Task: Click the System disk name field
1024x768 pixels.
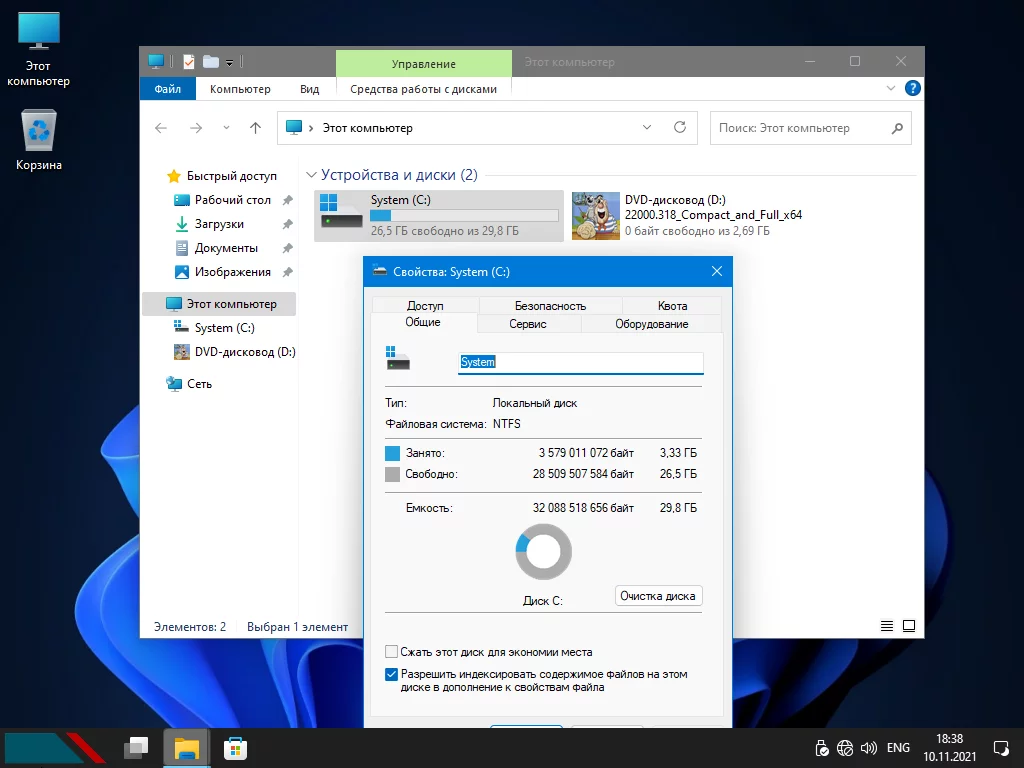Action: (580, 362)
